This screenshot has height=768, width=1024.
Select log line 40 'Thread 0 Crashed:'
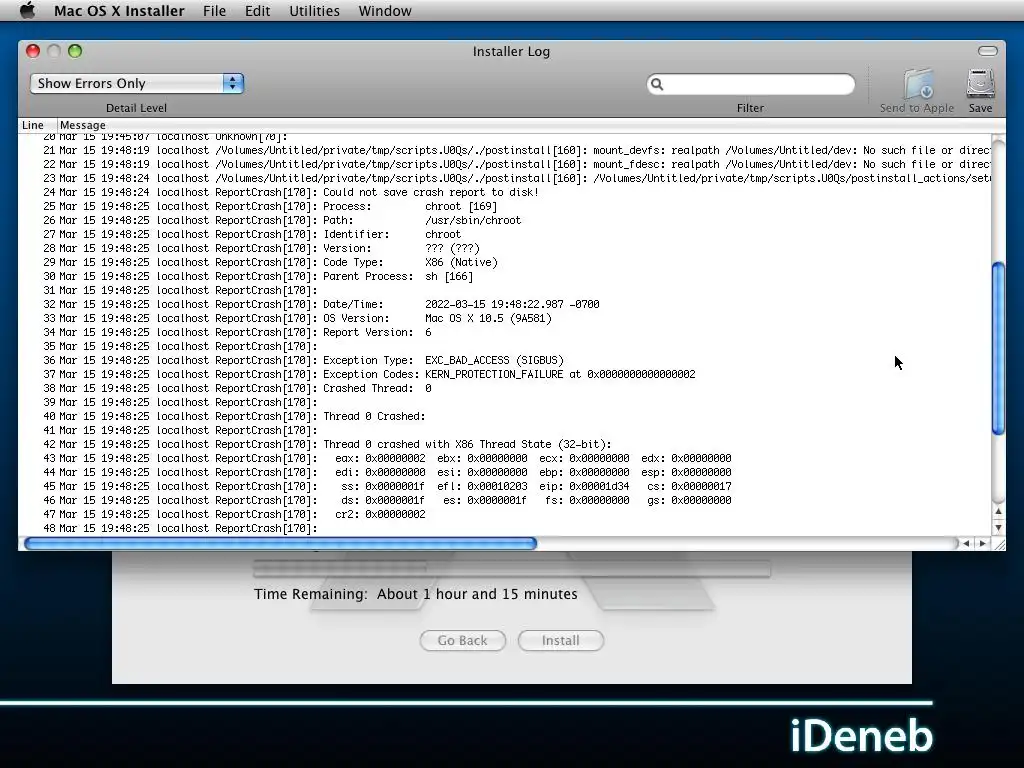(x=505, y=417)
